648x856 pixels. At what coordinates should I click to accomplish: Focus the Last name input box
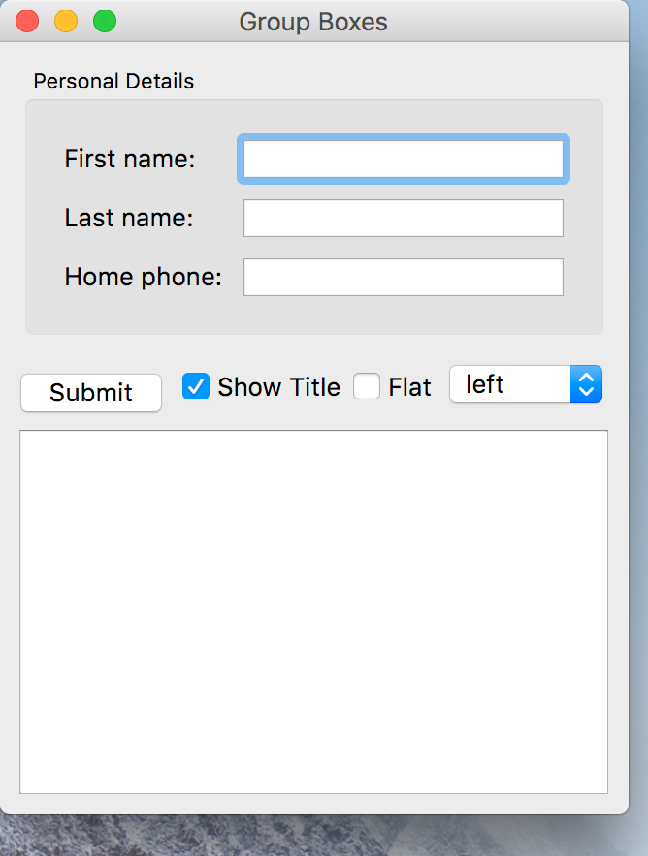tap(403, 218)
